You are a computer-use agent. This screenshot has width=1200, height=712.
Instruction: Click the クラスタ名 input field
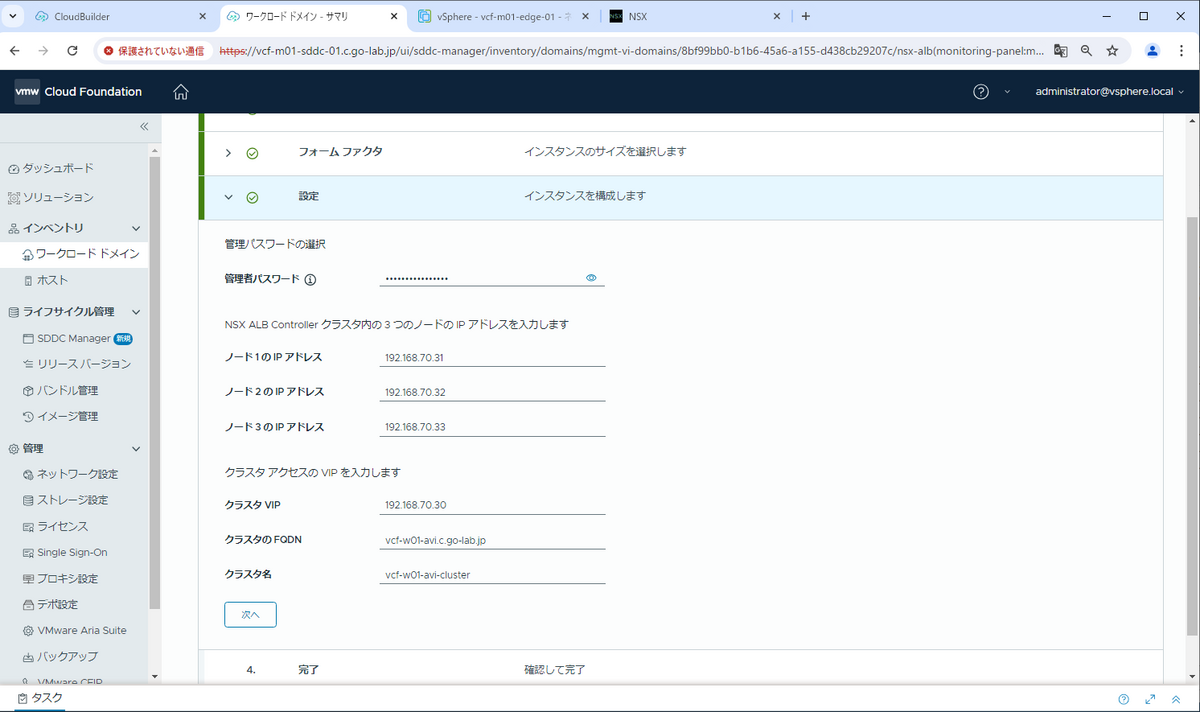pyautogui.click(x=493, y=575)
